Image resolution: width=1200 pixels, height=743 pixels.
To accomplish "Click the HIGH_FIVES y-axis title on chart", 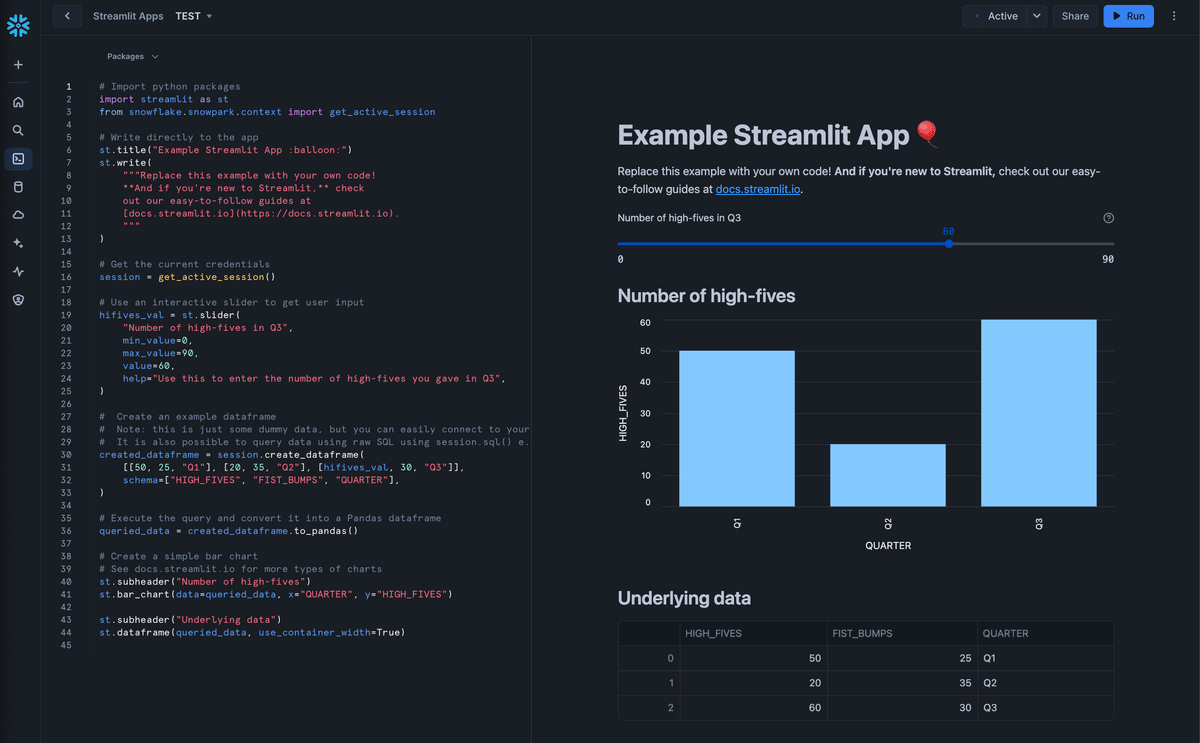I will [x=623, y=414].
